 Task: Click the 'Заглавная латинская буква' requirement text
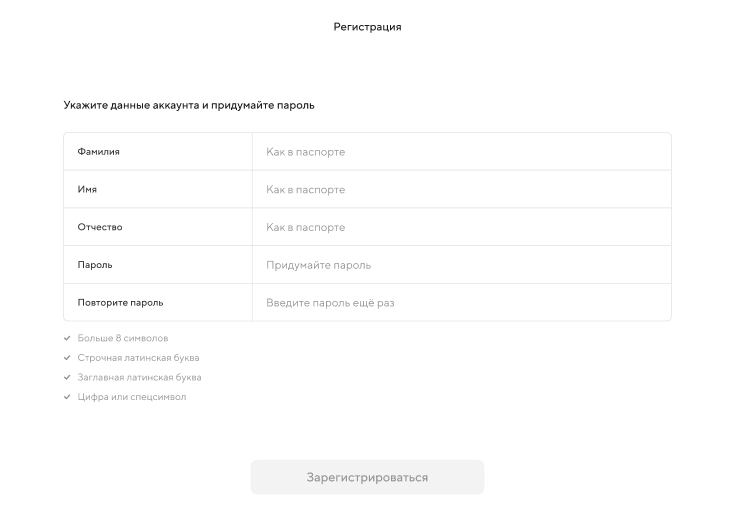pyautogui.click(x=139, y=378)
